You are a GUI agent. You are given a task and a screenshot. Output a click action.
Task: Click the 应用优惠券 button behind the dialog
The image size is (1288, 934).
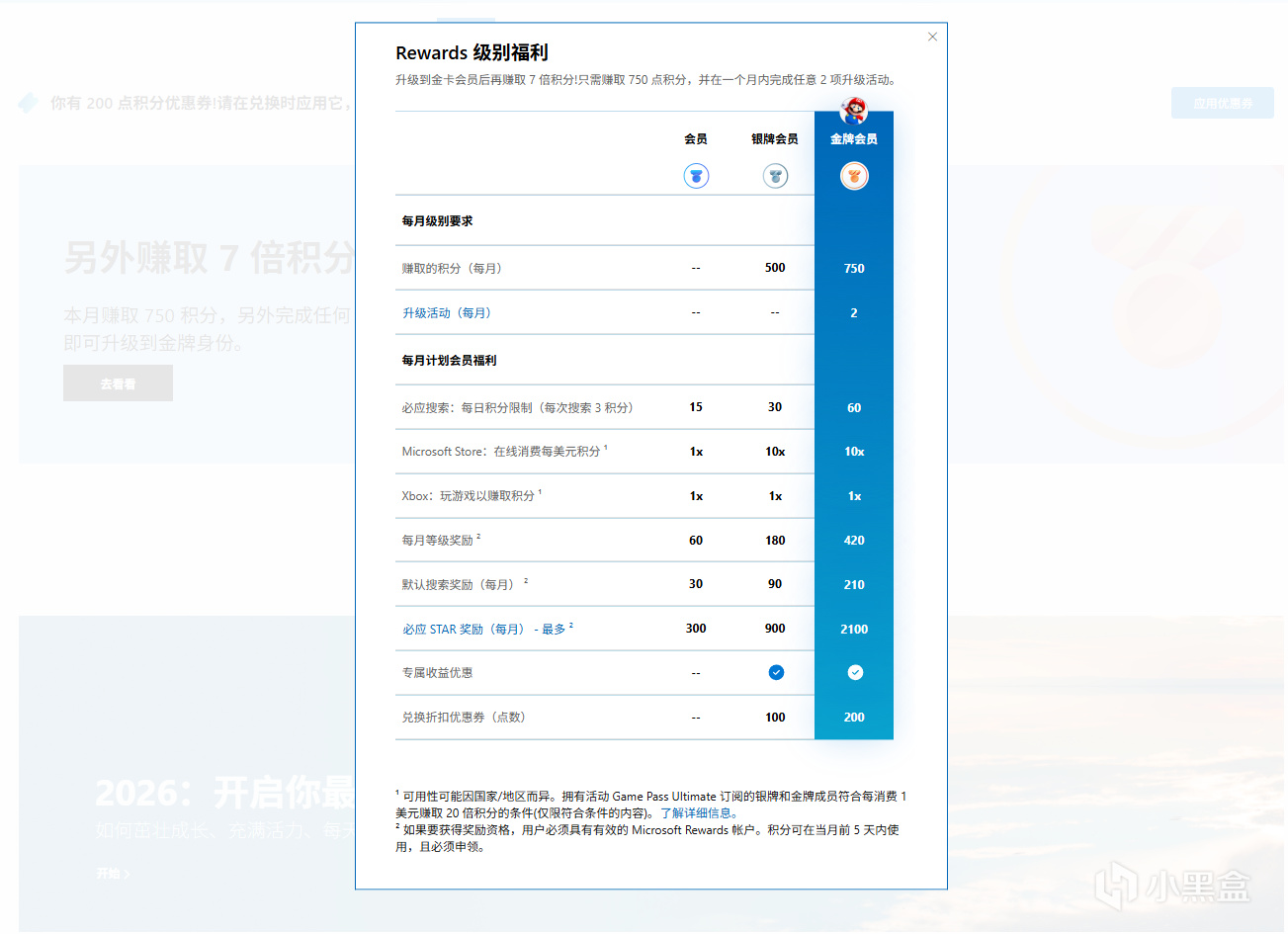[x=1223, y=103]
